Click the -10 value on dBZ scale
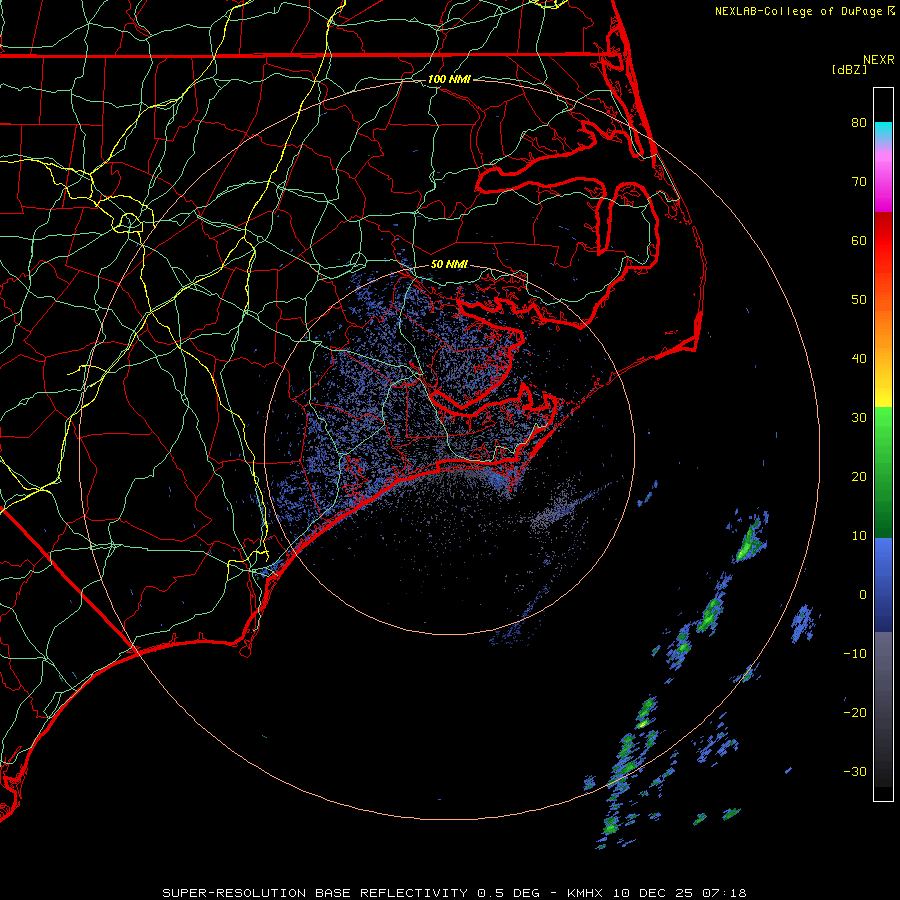 (x=855, y=653)
